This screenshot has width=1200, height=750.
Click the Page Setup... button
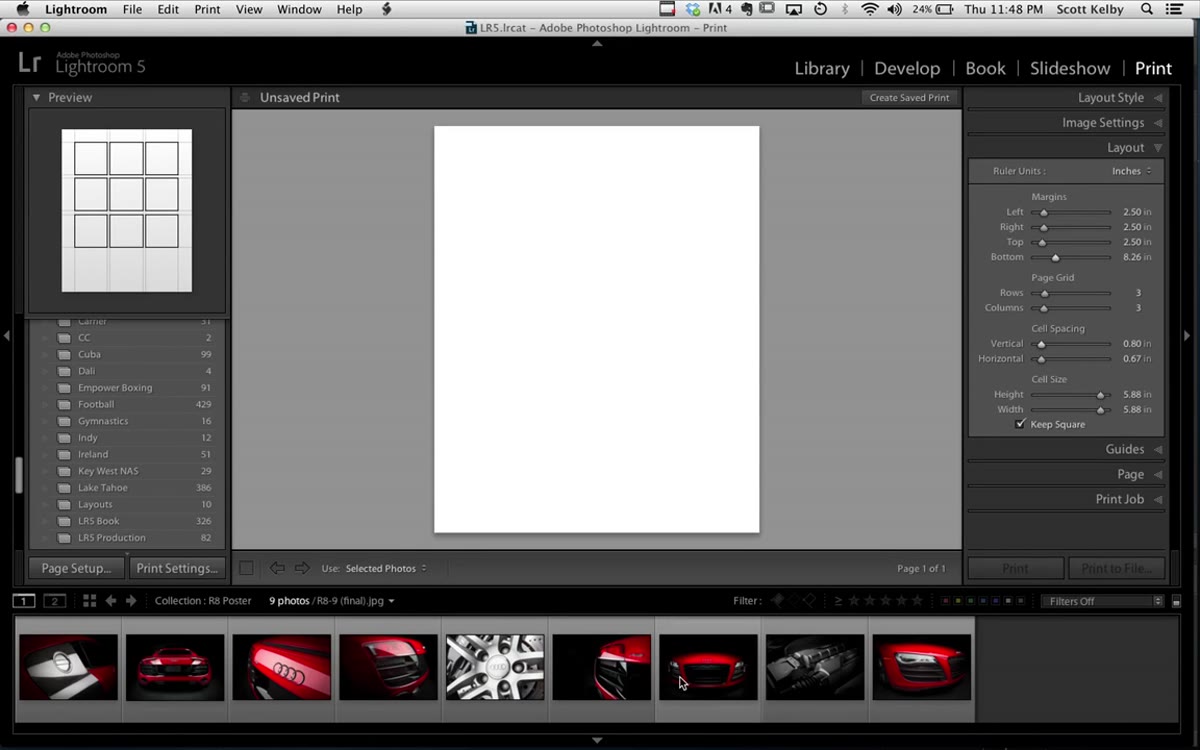[76, 568]
